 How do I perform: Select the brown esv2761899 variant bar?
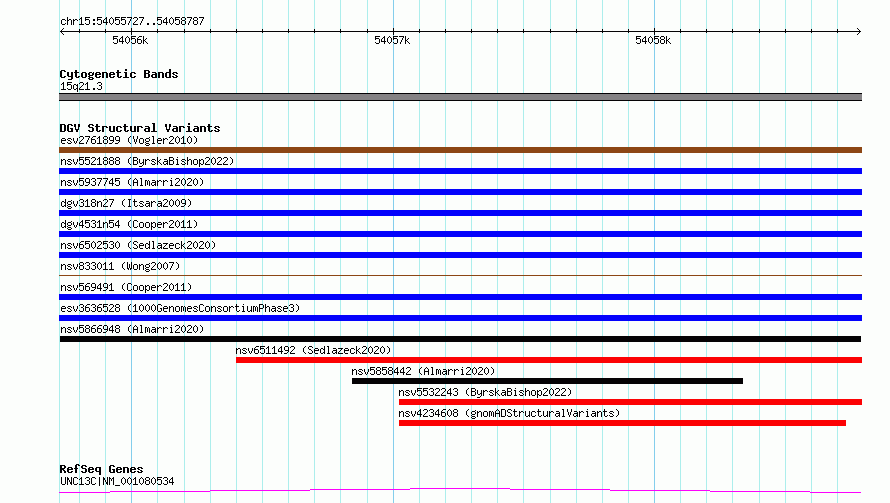(460, 150)
